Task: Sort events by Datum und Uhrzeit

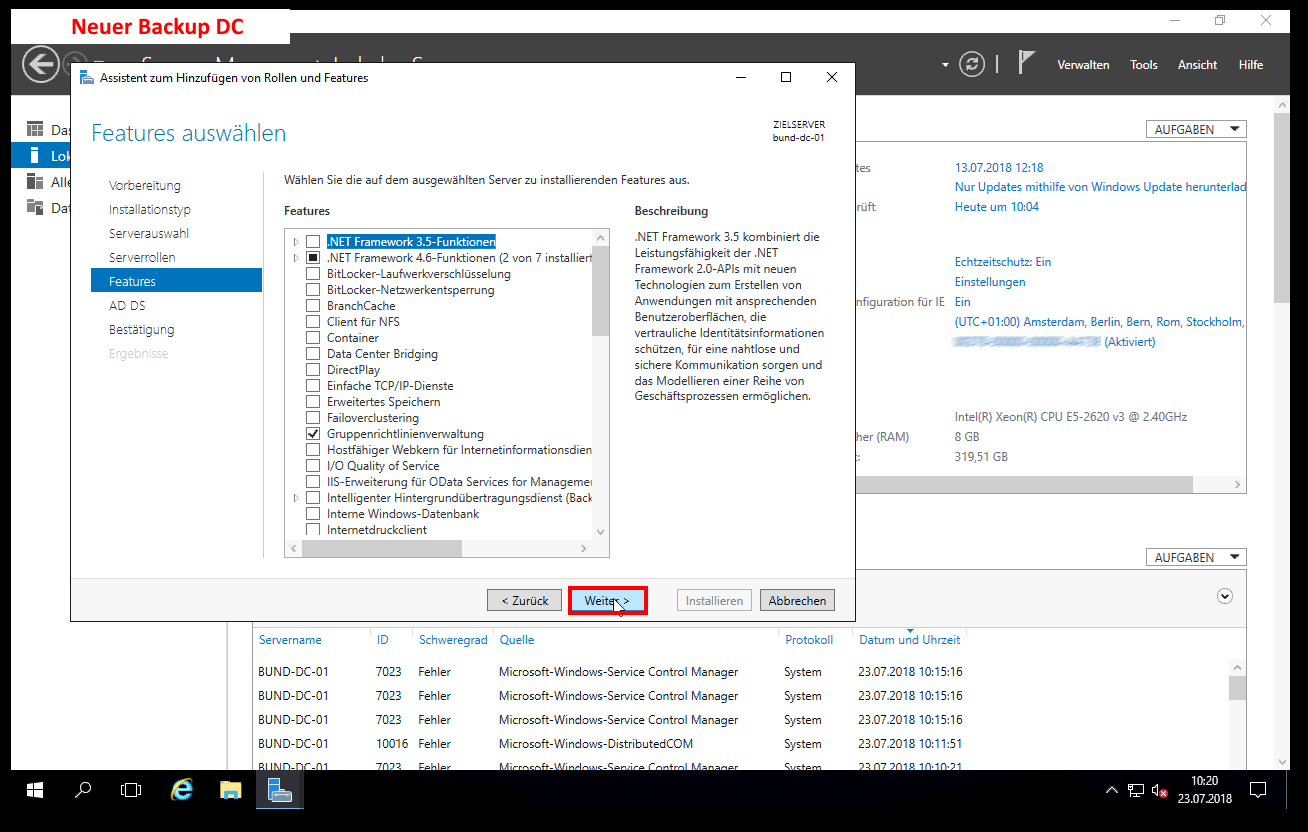Action: (x=909, y=639)
